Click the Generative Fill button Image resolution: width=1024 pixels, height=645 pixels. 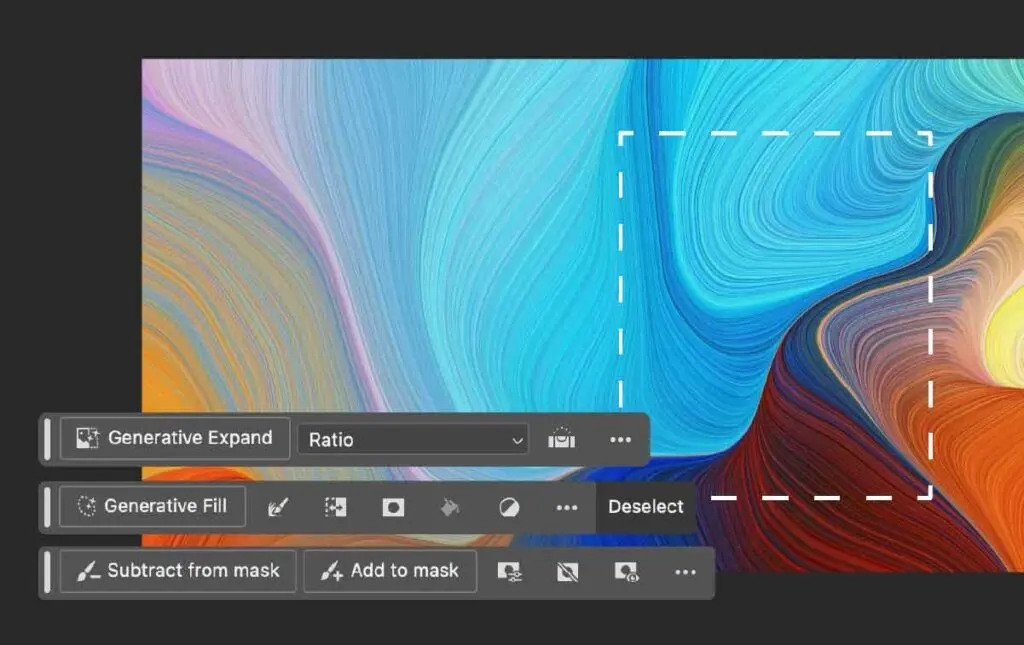tap(152, 506)
